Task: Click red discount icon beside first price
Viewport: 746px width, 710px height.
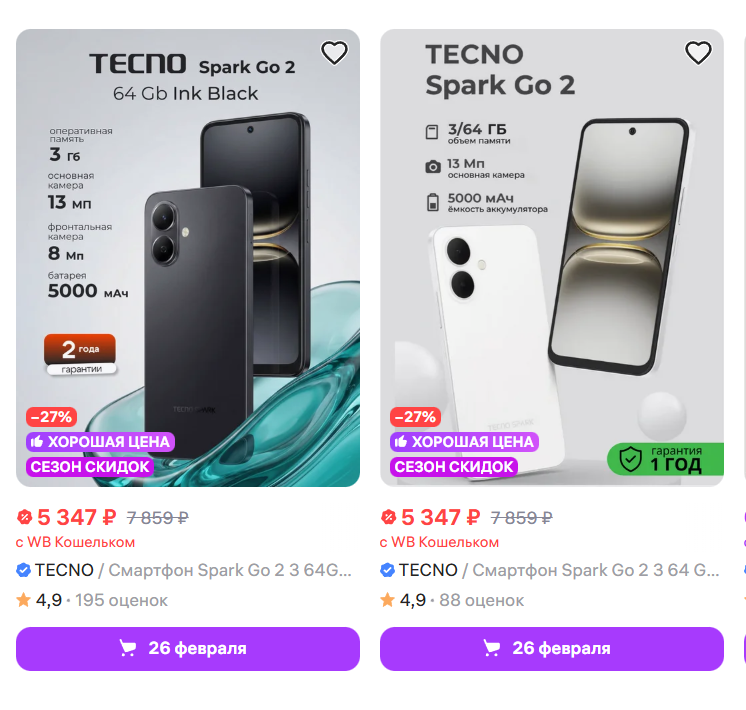Action: click(25, 517)
